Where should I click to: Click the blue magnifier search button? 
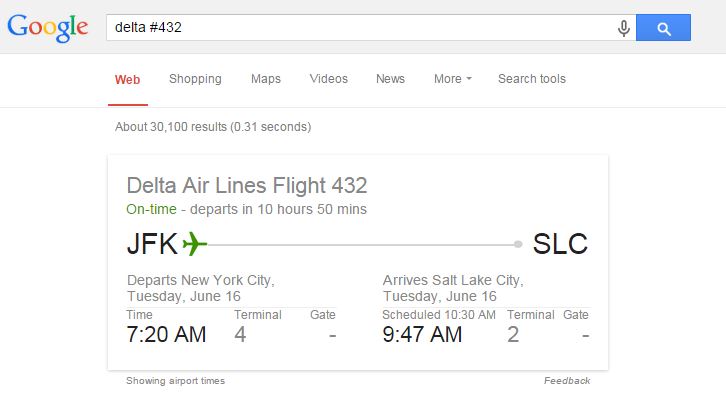(x=663, y=28)
